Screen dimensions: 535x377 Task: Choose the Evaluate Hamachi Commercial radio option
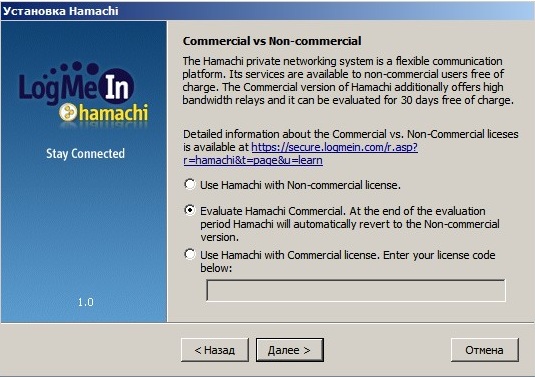(190, 210)
